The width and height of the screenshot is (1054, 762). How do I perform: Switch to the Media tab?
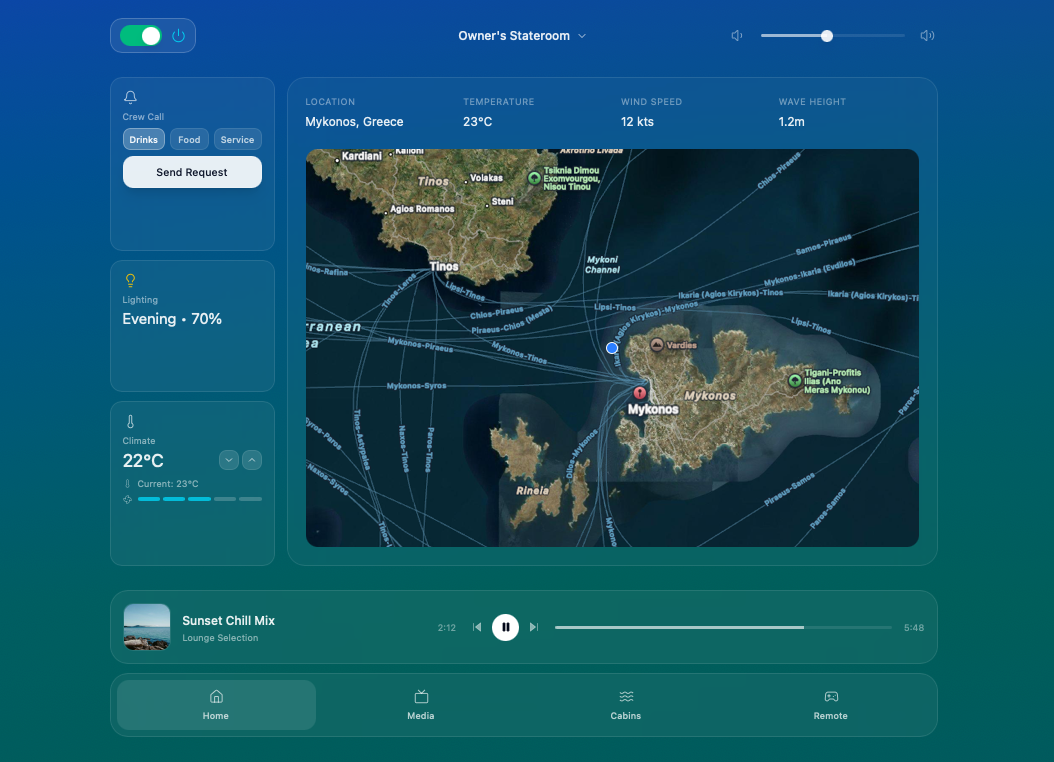[421, 705]
